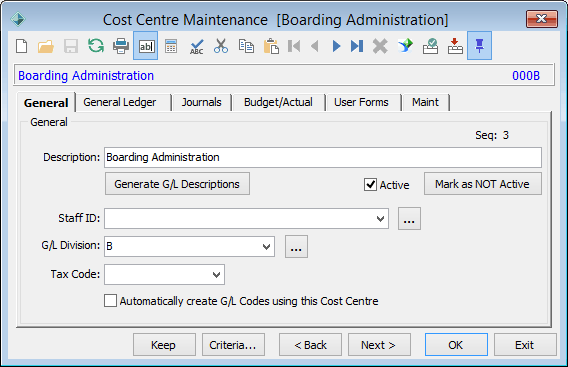Cut with the scissors icon

point(221,46)
